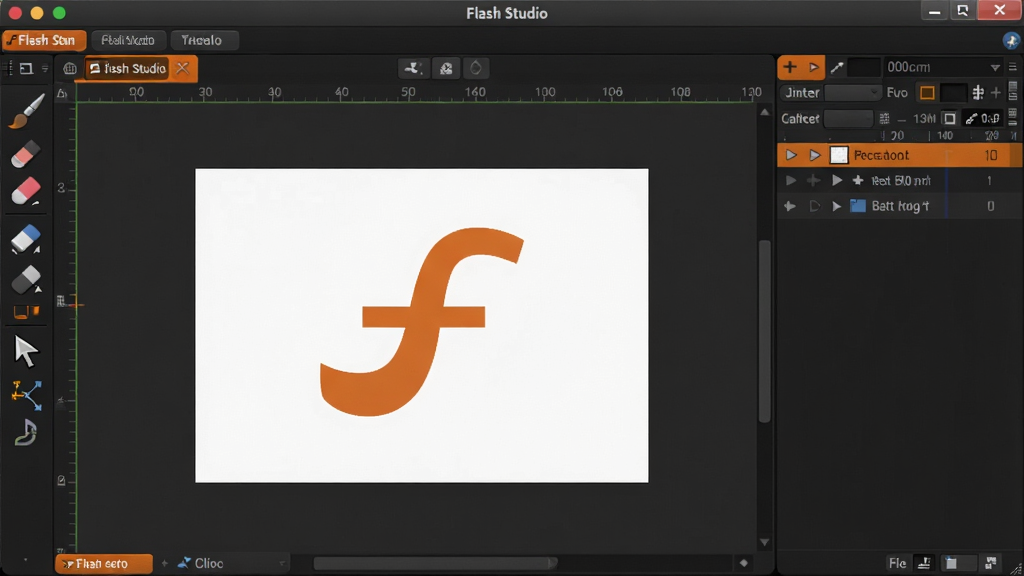This screenshot has width=1024, height=576.
Task: Click the Fle button at the bottom right
Action: click(x=897, y=563)
